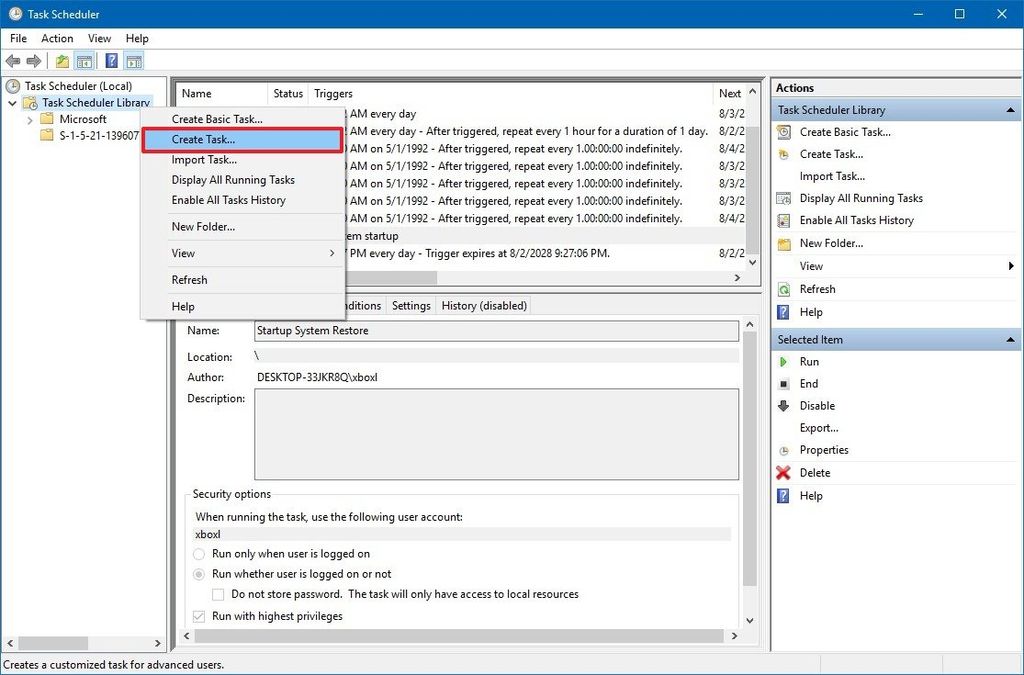Image resolution: width=1024 pixels, height=675 pixels.
Task: Click the forward navigation arrow
Action: [x=35, y=60]
